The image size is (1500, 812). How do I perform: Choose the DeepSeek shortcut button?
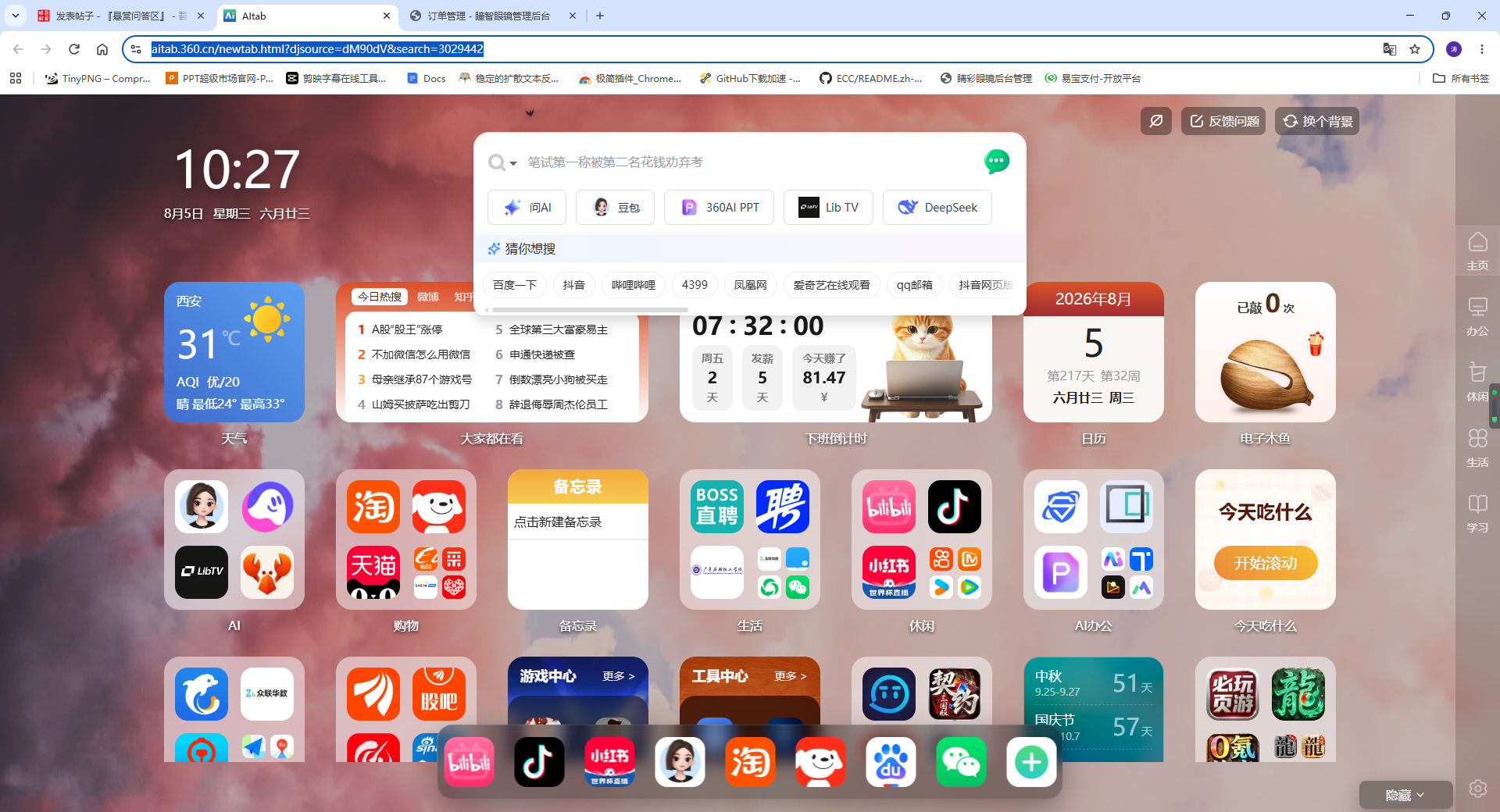coord(937,208)
